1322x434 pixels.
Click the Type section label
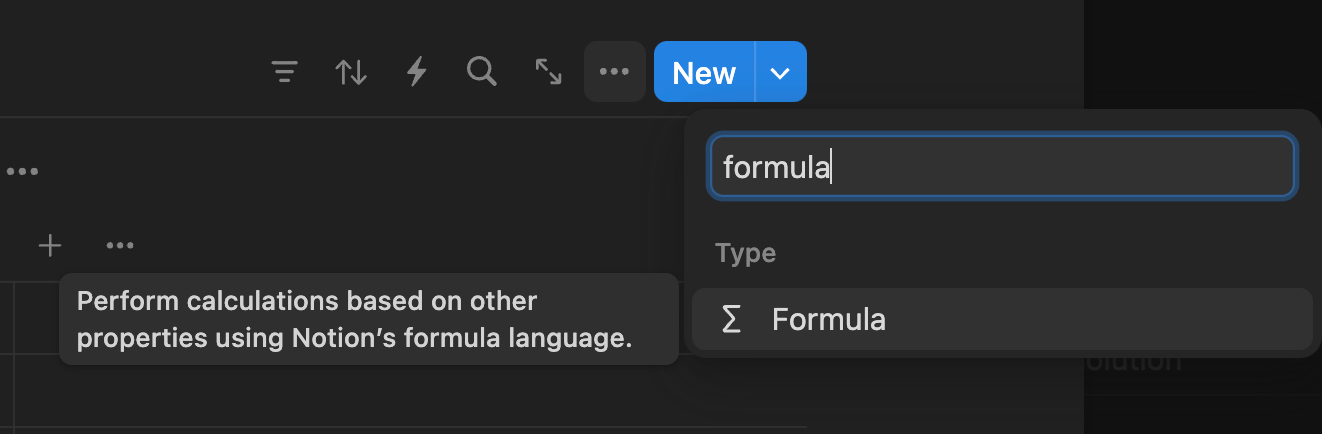(745, 253)
